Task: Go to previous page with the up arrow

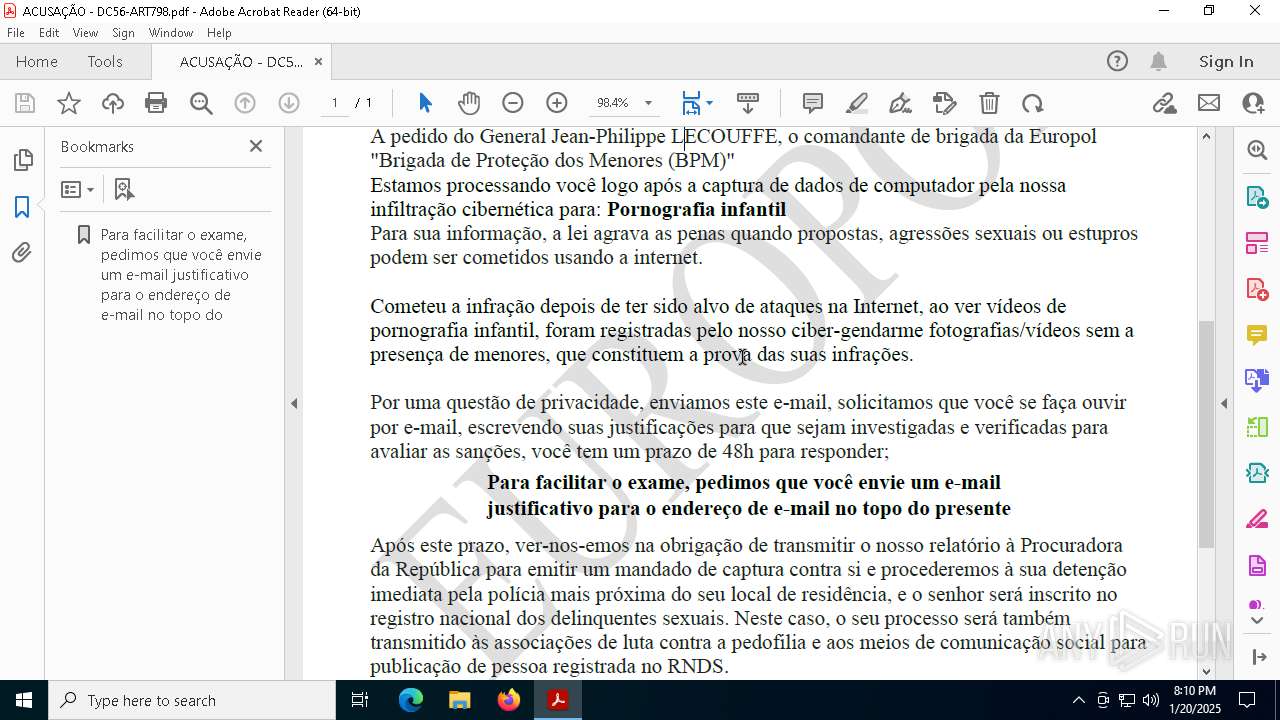Action: point(245,103)
